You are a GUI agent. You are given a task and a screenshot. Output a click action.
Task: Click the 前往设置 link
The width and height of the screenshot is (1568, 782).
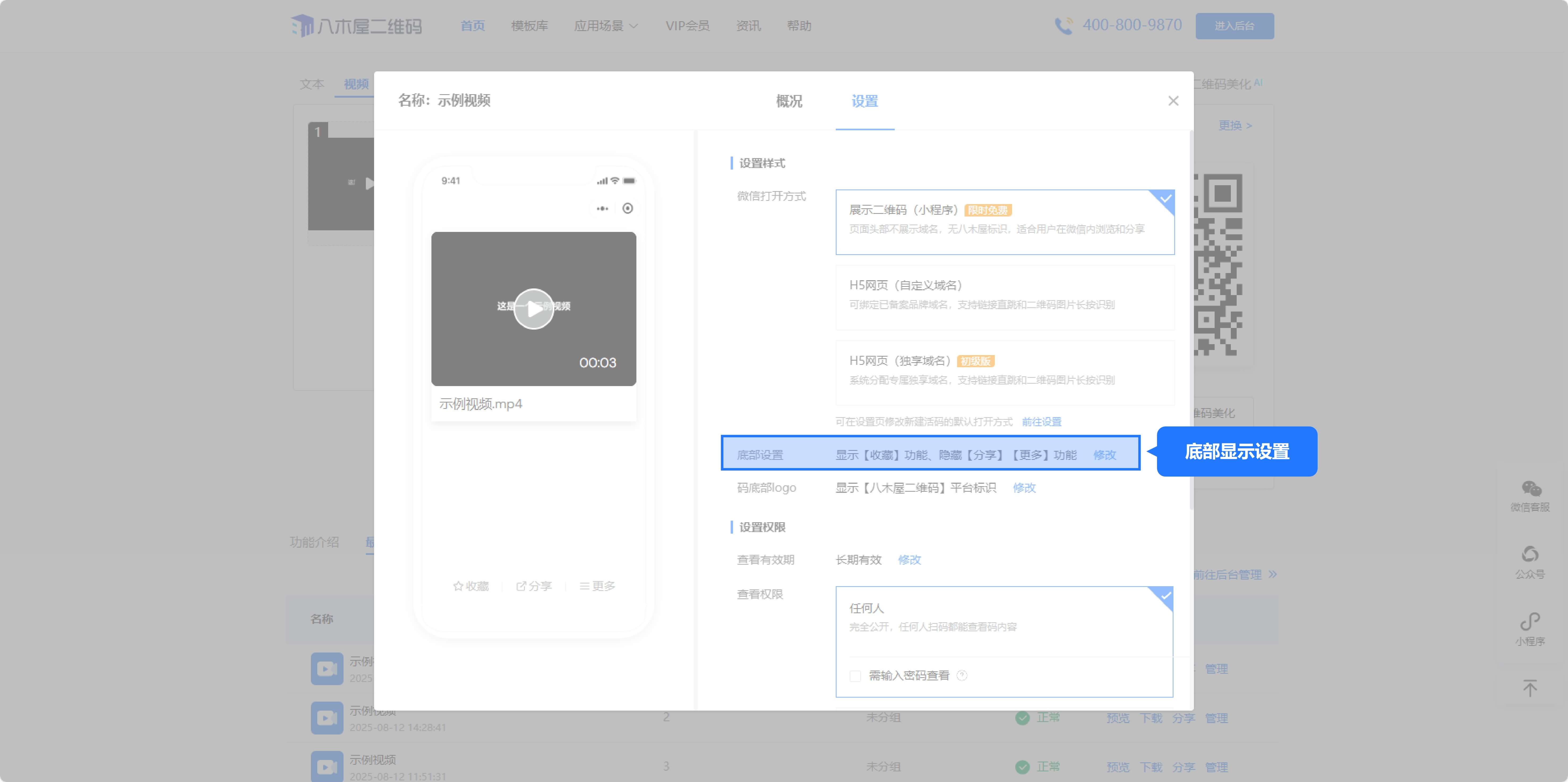click(1041, 422)
